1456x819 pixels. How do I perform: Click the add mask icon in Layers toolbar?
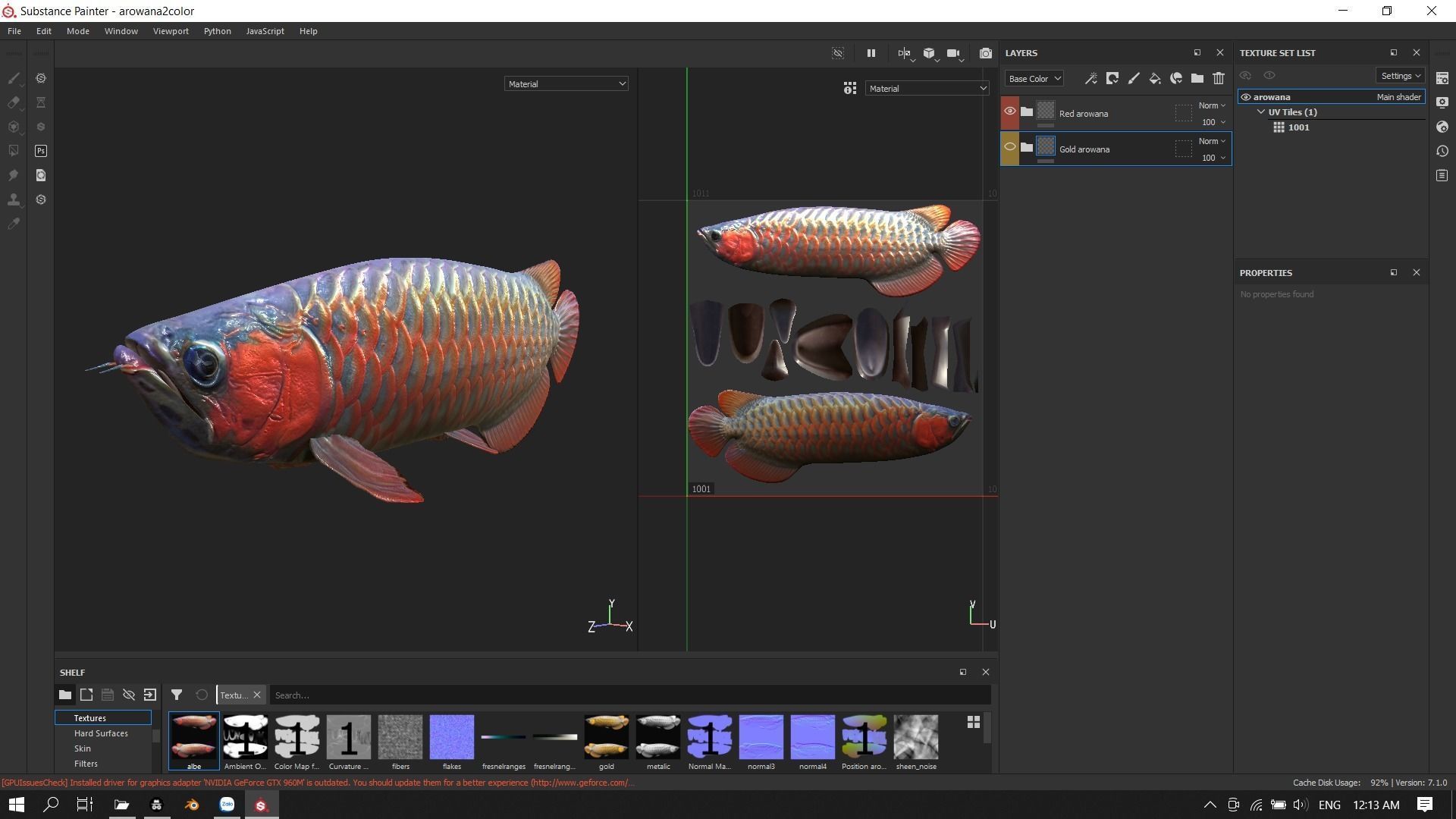tap(1112, 78)
